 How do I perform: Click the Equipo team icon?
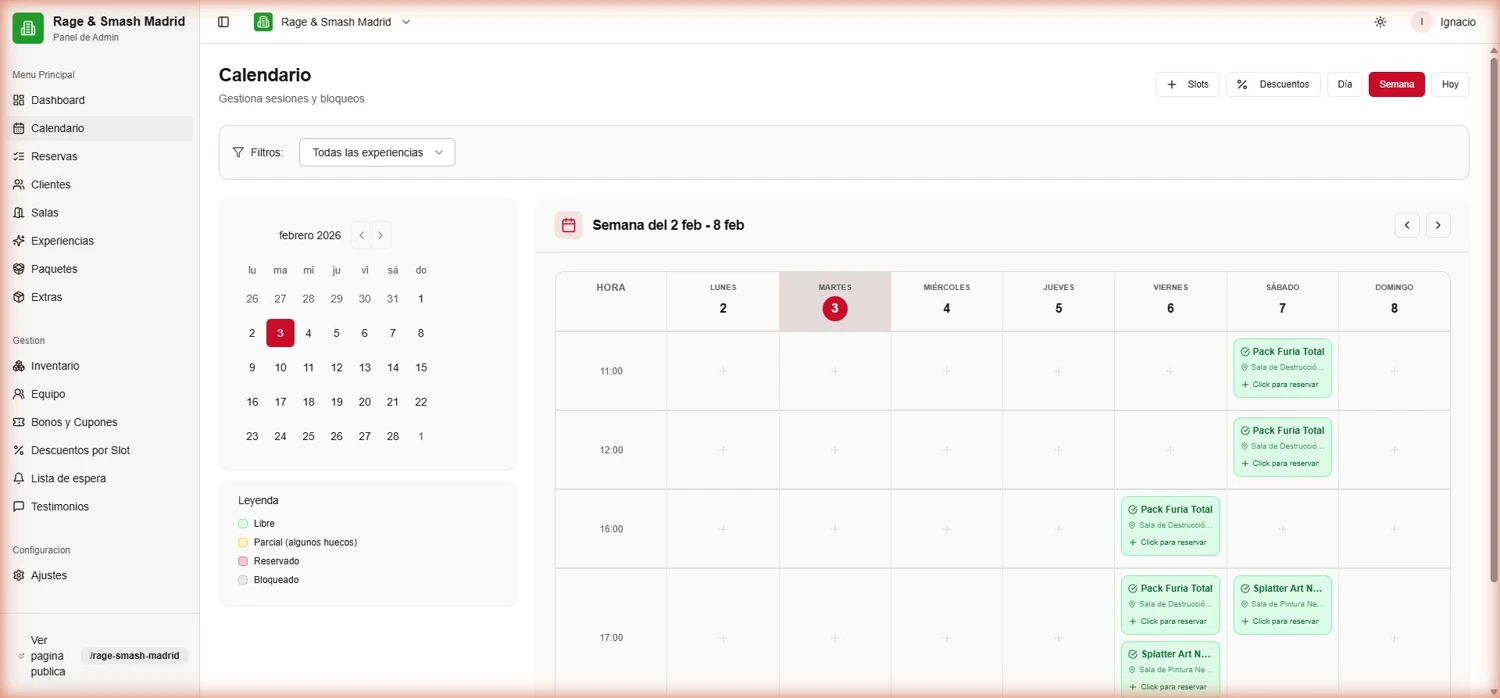[19, 394]
